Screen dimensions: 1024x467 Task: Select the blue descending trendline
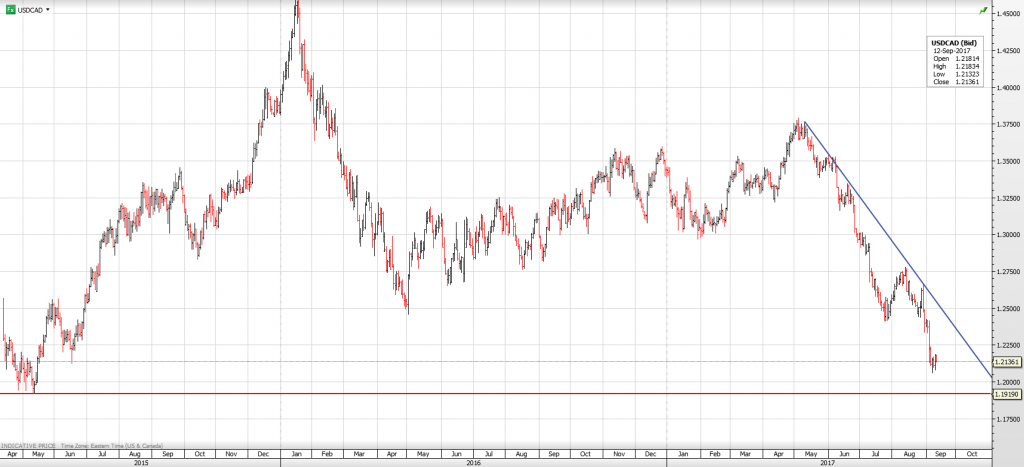click(x=900, y=250)
